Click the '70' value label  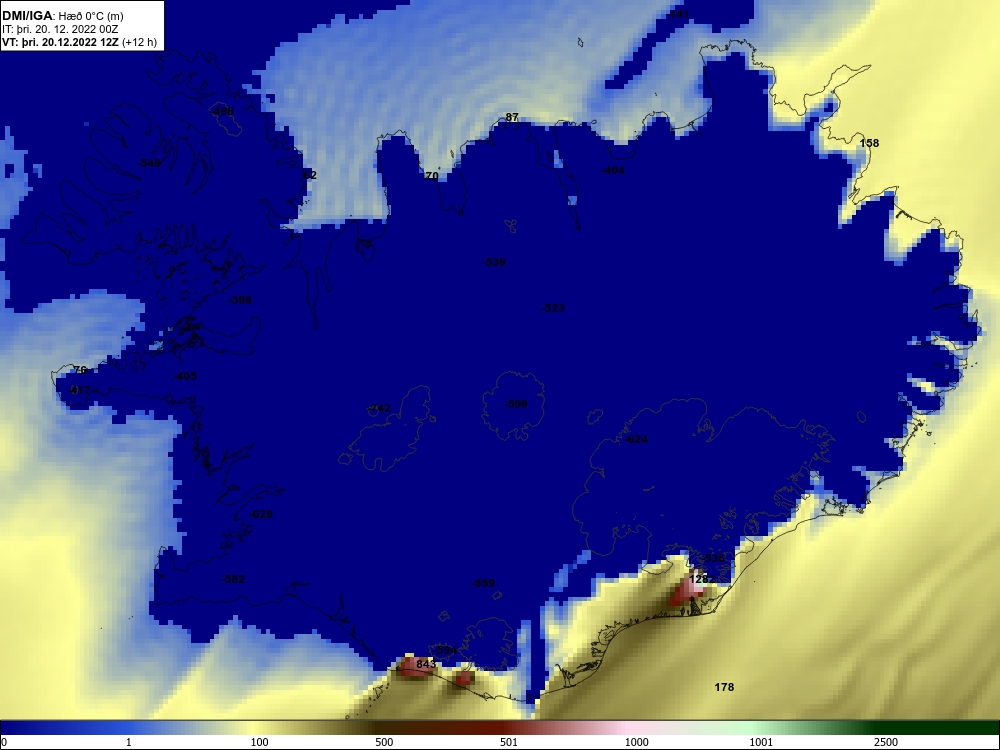pyautogui.click(x=432, y=175)
